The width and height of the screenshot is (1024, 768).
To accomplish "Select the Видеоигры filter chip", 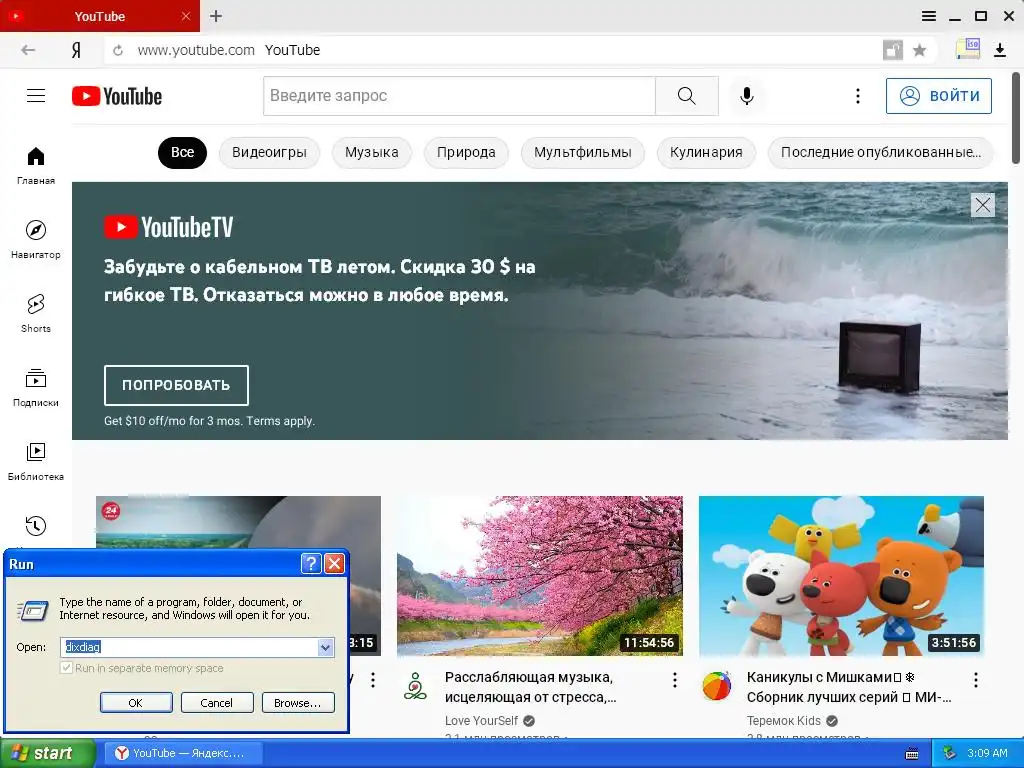I will pos(269,153).
